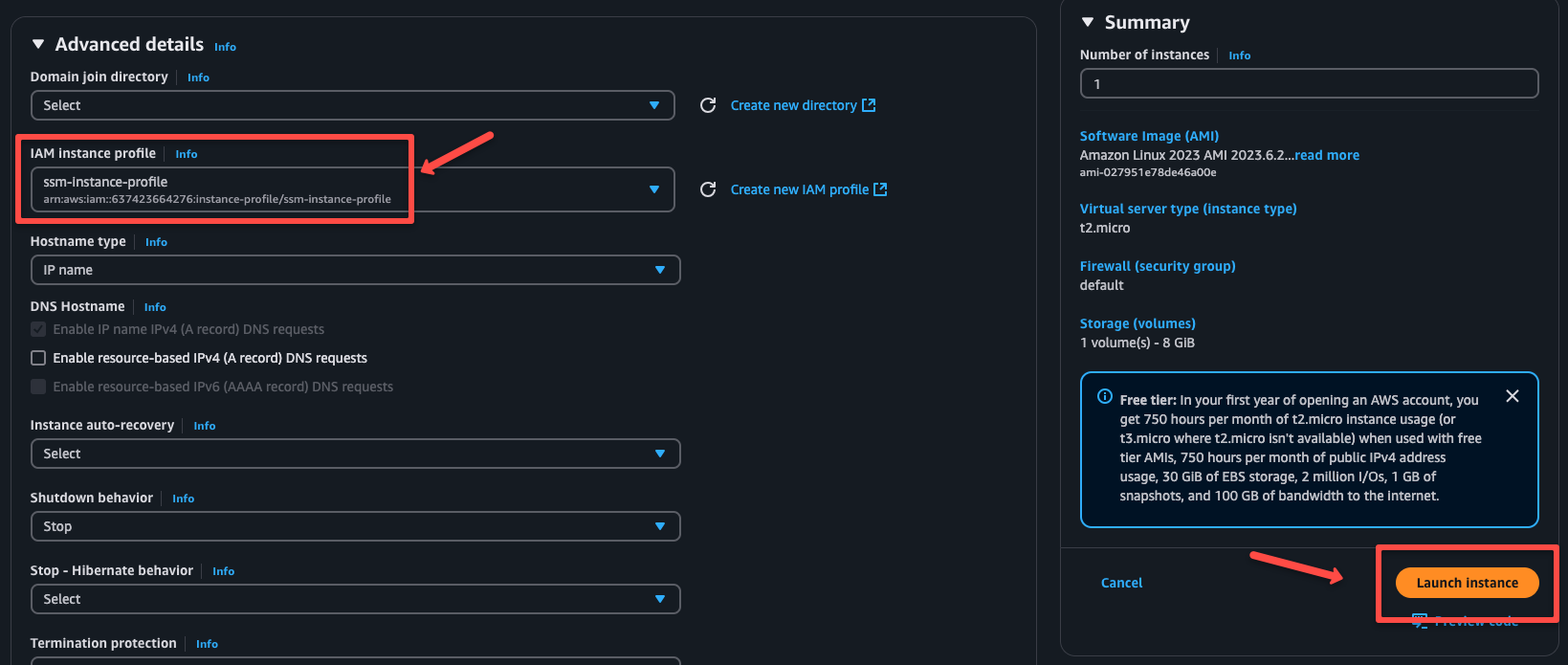The image size is (1568, 665).
Task: Click Info next to Shutdown behavior
Action: (184, 499)
